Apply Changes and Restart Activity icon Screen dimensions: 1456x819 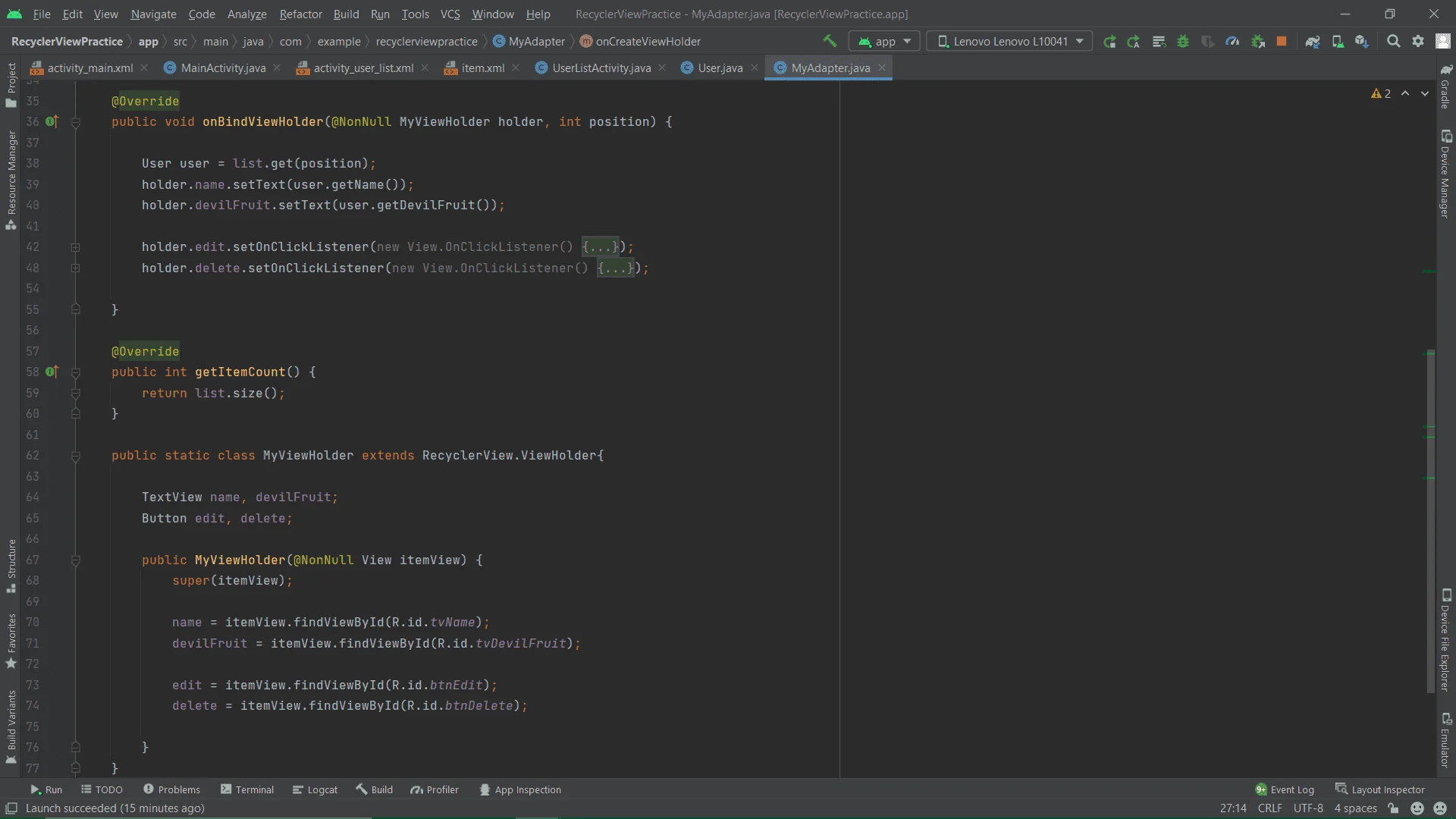pos(1134,41)
